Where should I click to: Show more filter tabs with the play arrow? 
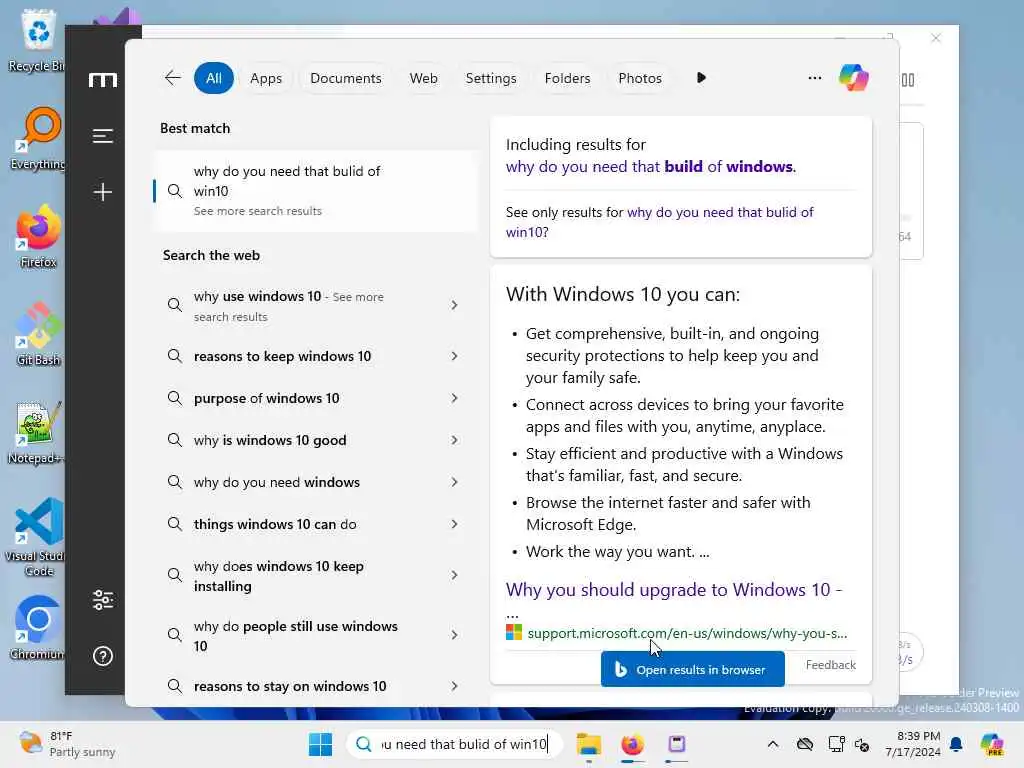pyautogui.click(x=701, y=78)
